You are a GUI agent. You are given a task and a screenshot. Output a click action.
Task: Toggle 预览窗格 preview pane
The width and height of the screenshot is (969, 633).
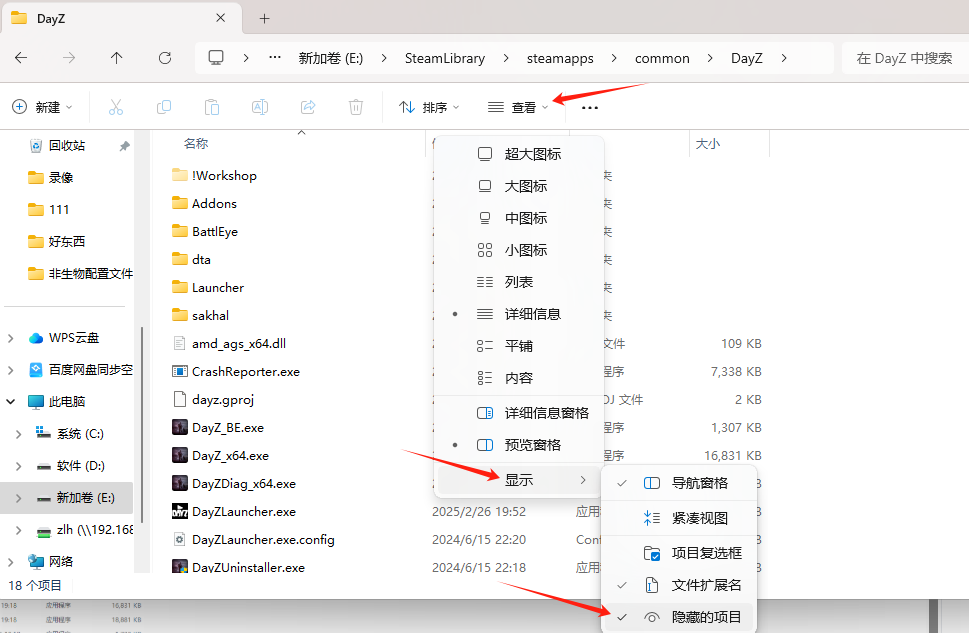(x=519, y=445)
